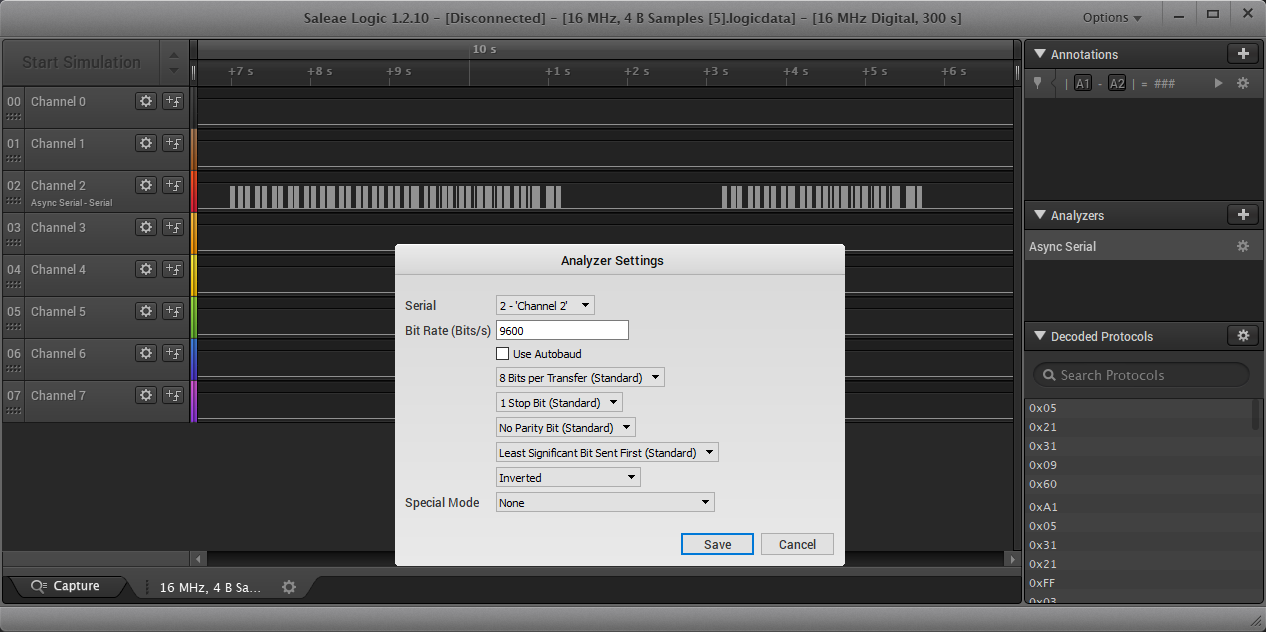
Task: Click the Channel 5 label
Action: (x=58, y=311)
